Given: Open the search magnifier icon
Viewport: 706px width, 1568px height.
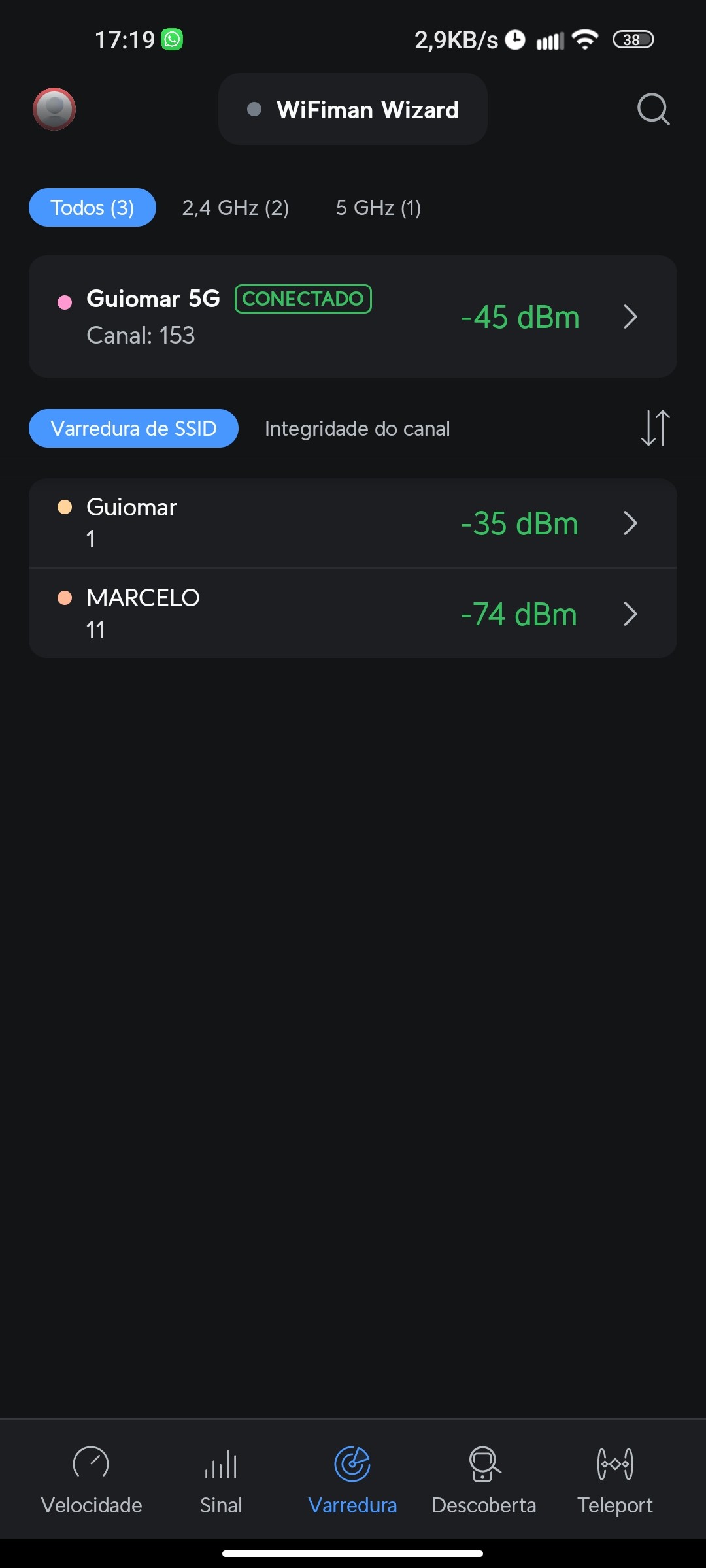Looking at the screenshot, I should [653, 109].
